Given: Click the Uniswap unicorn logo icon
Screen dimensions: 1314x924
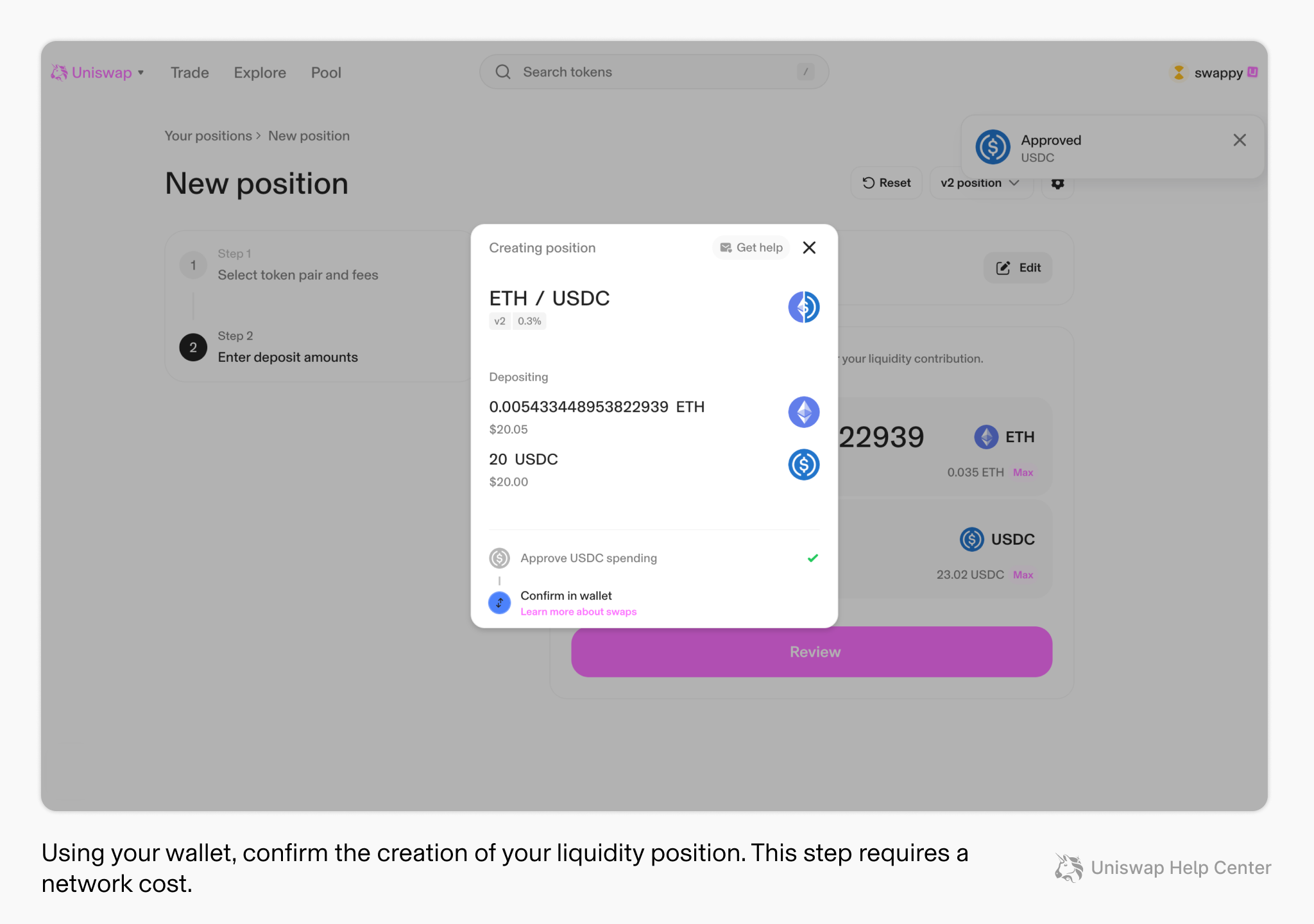Looking at the screenshot, I should click(x=59, y=73).
